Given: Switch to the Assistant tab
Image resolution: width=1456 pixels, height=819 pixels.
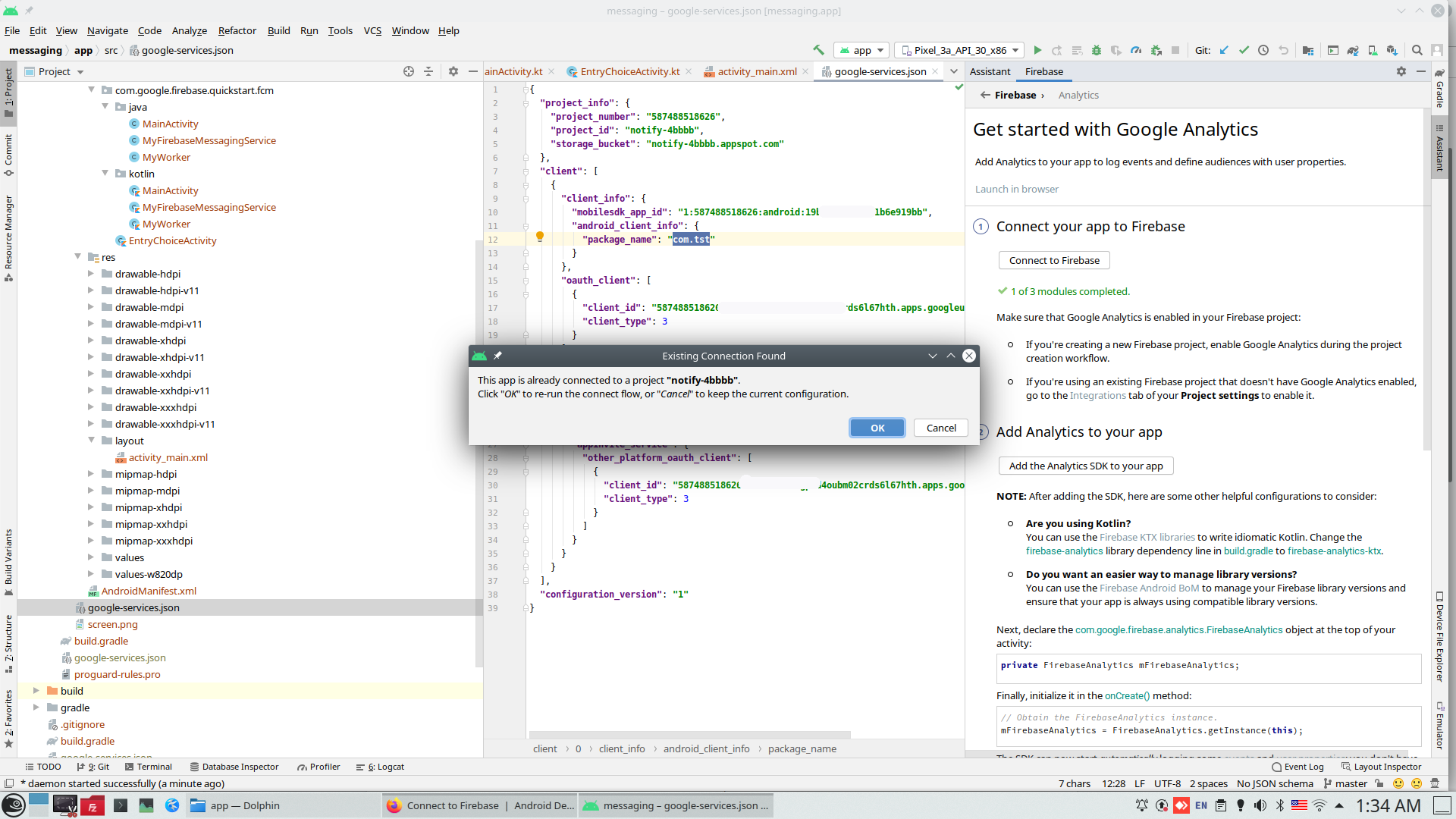Looking at the screenshot, I should tap(990, 71).
